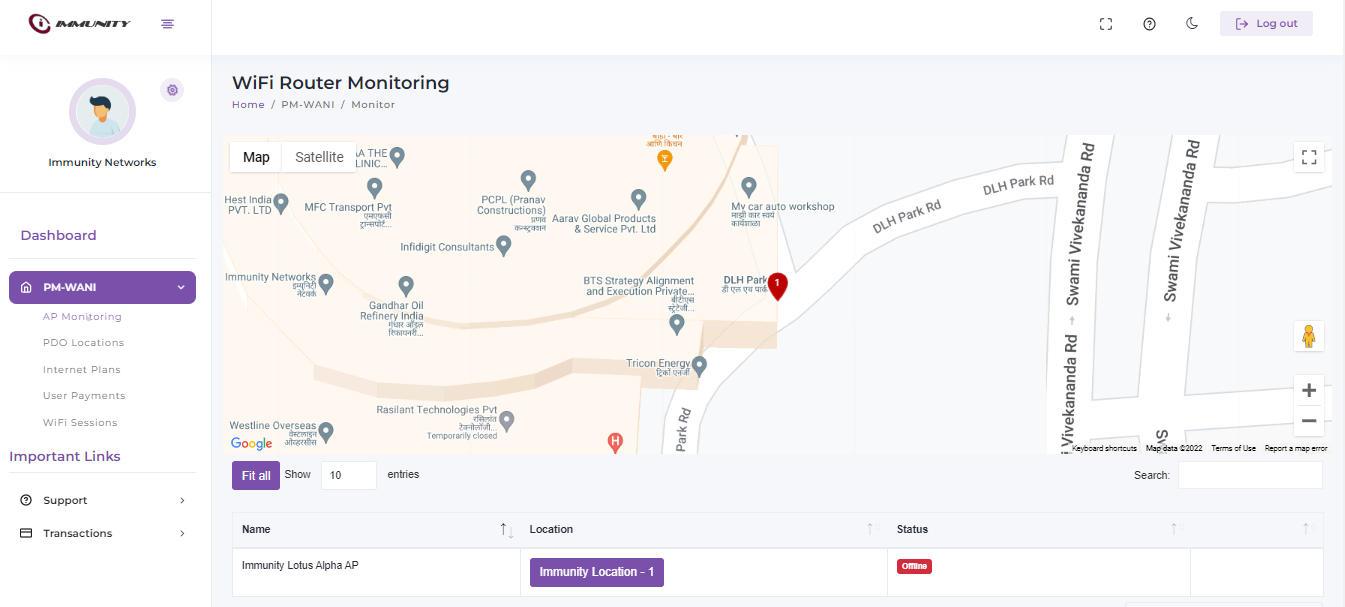Click the red map marker pin
Screen dimensions: 1345x607
(x=777, y=286)
